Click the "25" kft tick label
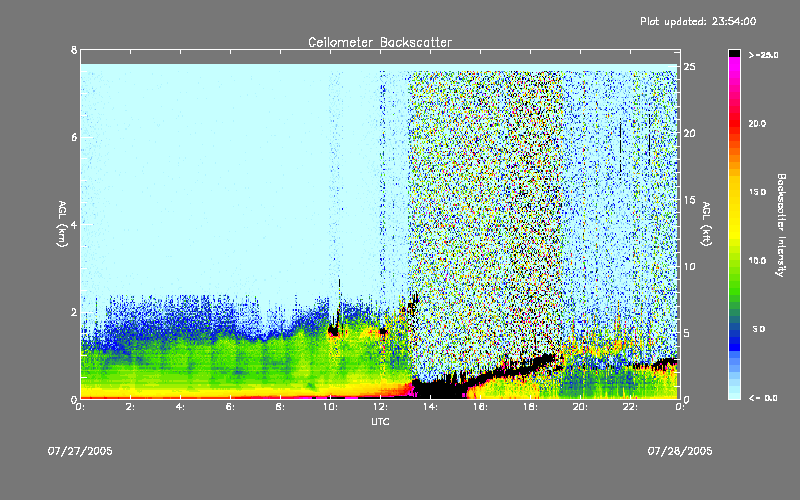Viewport: 800px width, 500px height. click(x=690, y=67)
